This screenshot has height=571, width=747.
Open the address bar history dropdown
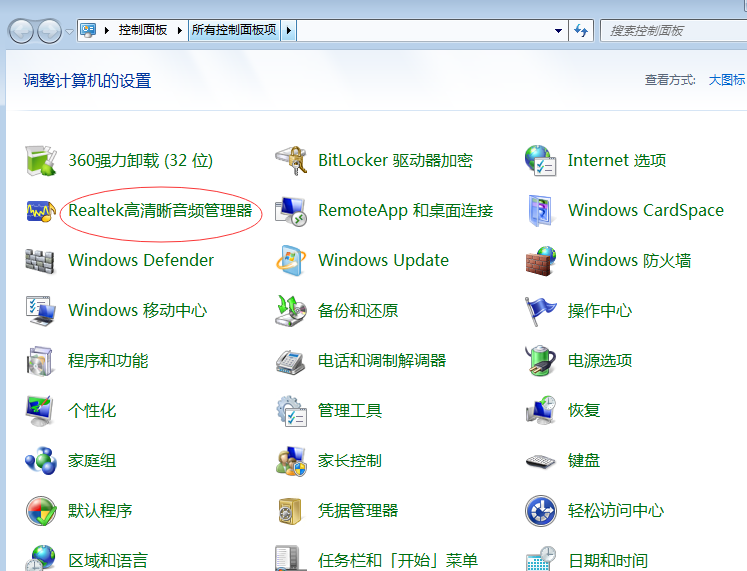coord(558,30)
